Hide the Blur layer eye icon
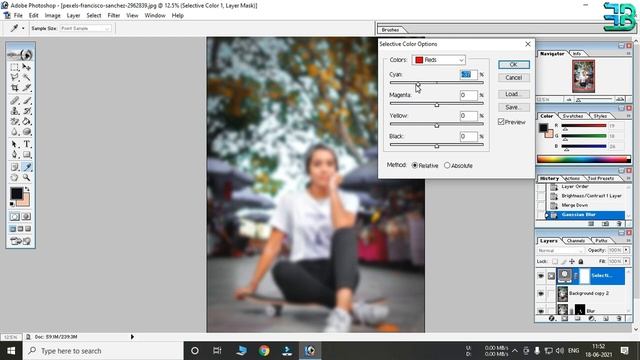Screen dimensions: 640x360 pos(541,310)
